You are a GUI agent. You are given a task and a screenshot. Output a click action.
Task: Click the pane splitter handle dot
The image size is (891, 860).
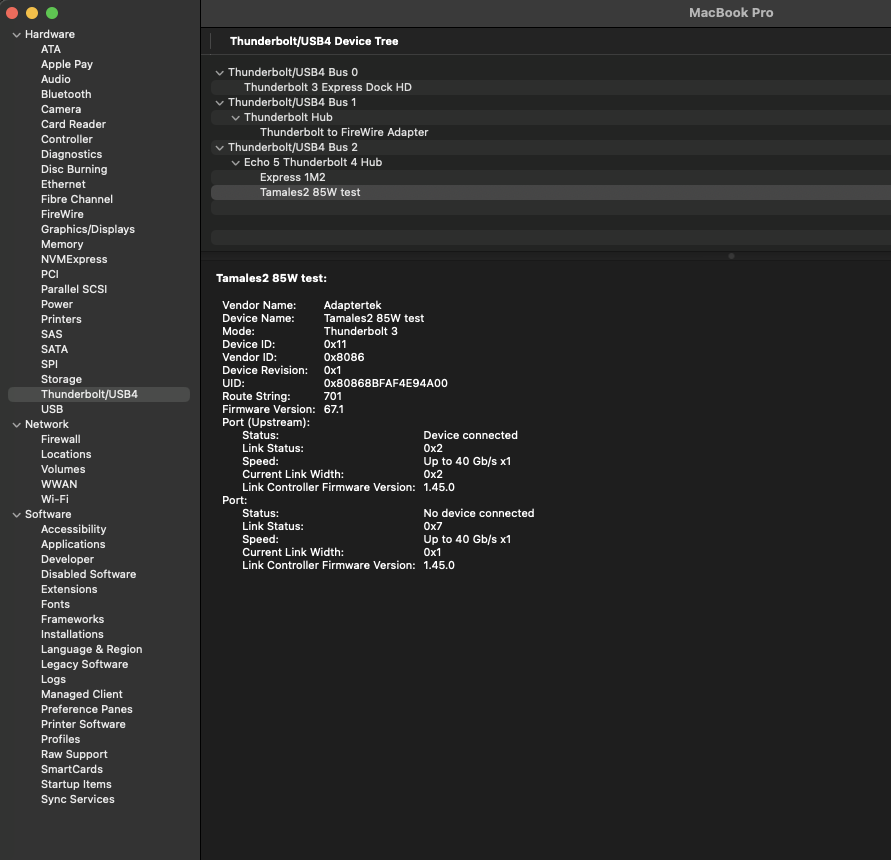click(731, 256)
